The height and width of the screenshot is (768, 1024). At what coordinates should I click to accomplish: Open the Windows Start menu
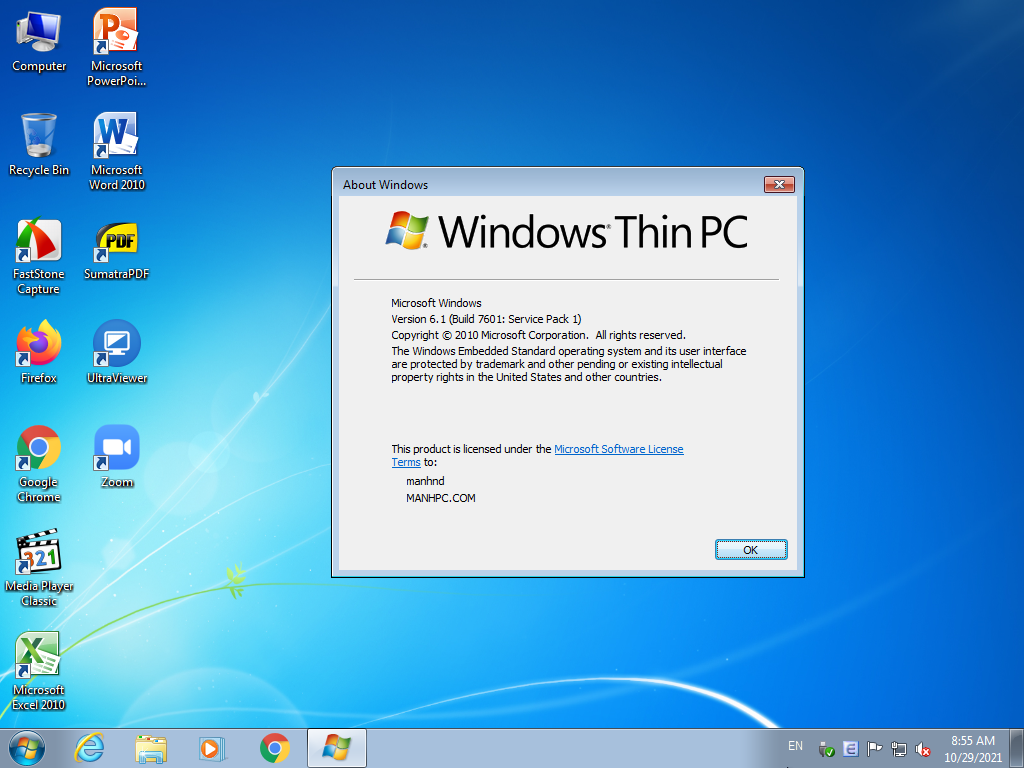(x=27, y=748)
